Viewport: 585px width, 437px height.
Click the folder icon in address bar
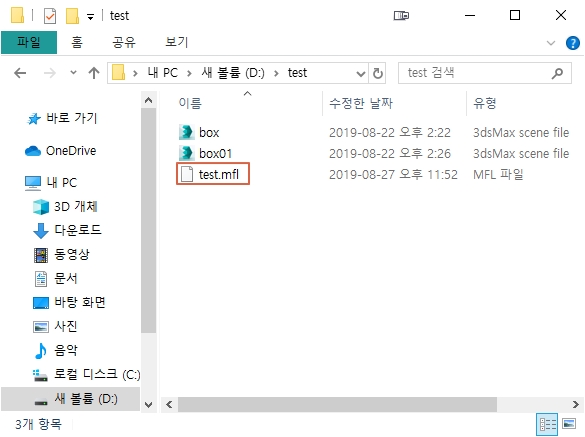(119, 72)
